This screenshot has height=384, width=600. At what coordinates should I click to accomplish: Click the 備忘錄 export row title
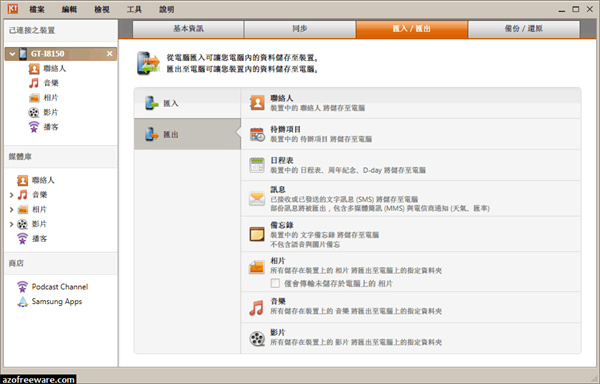coord(282,225)
